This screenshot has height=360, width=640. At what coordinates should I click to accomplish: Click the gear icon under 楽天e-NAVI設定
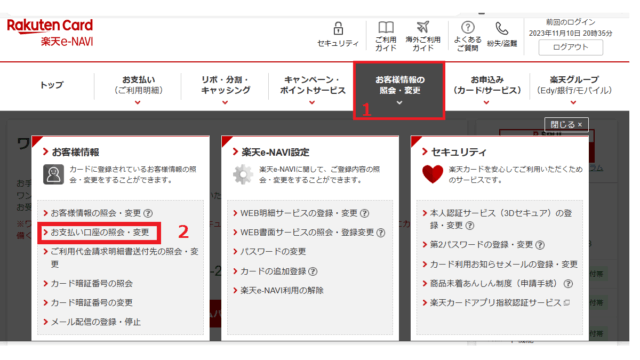pyautogui.click(x=243, y=174)
